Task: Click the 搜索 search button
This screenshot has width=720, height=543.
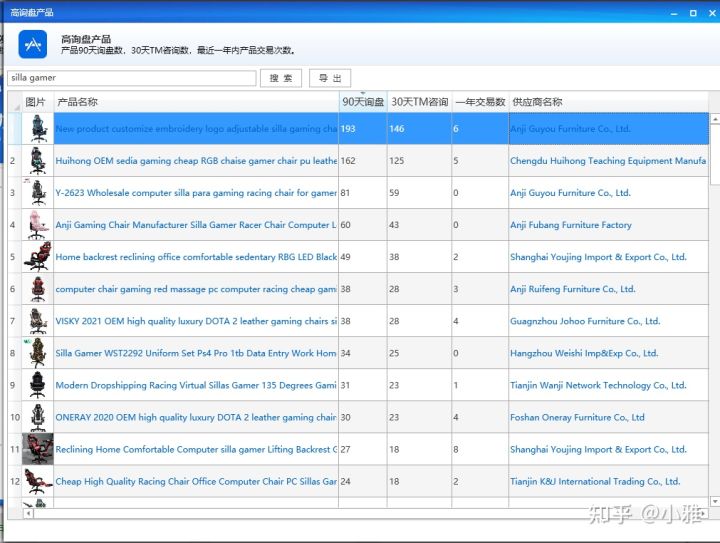Action: [x=281, y=78]
